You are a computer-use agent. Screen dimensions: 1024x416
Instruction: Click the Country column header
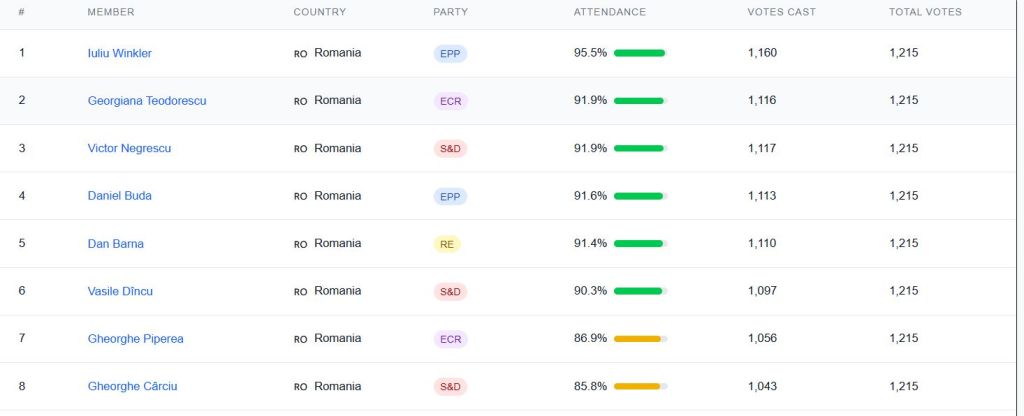319,12
